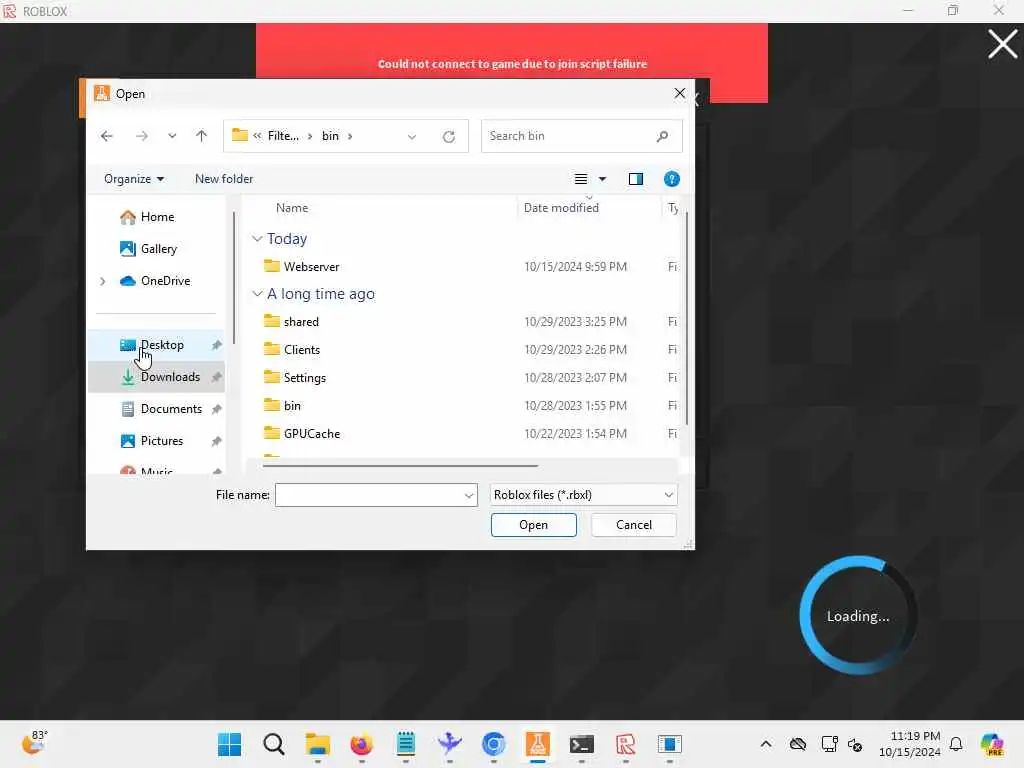Change view layout icon
Screen dimensions: 1024x768
(581, 179)
